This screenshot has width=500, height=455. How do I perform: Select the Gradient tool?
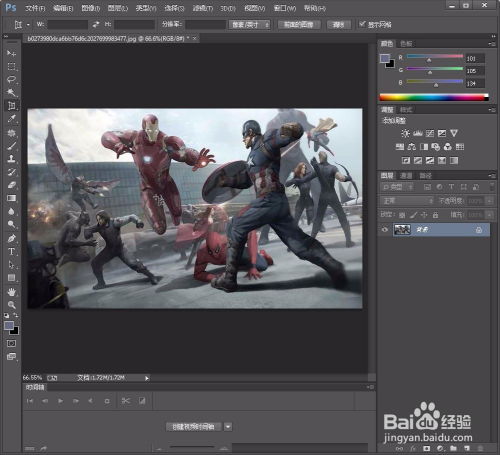coord(11,198)
